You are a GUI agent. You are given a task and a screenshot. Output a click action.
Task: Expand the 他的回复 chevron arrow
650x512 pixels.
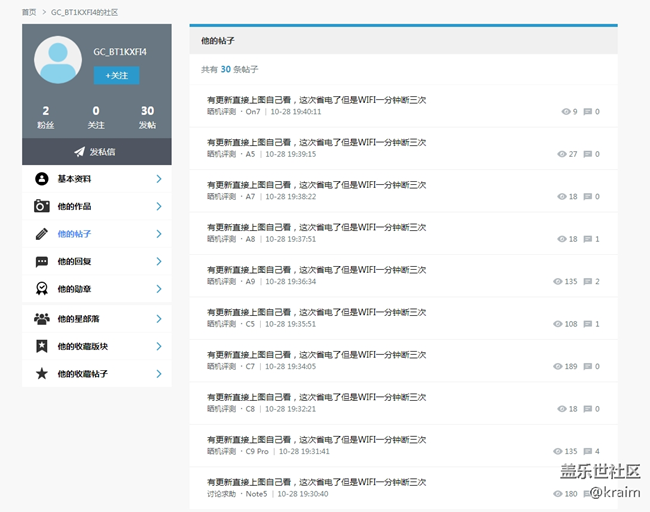(159, 261)
